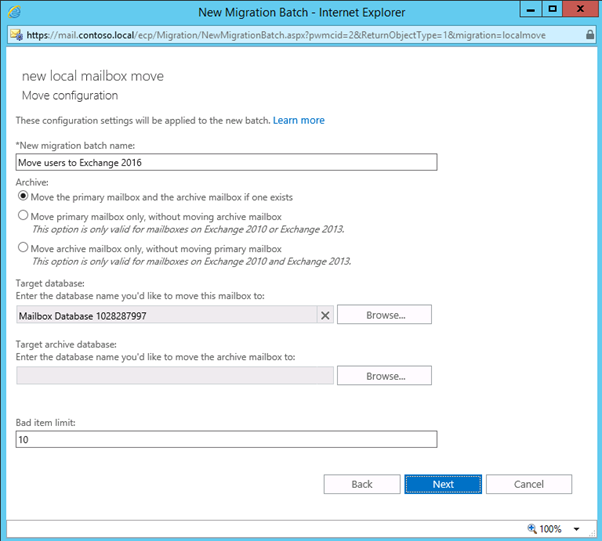
Task: Select move primary and archive mailbox option
Action: coord(23,196)
